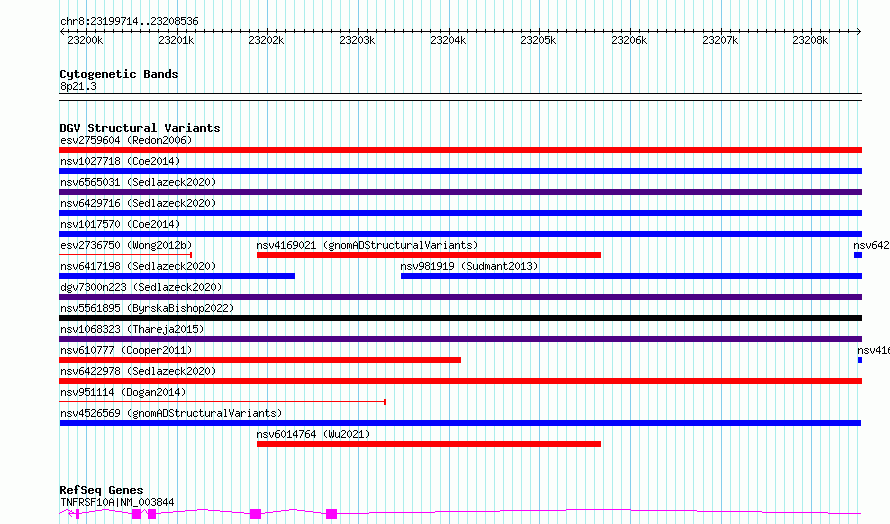Click the purple bar under nsv6565031
The image size is (890, 524).
click(460, 192)
